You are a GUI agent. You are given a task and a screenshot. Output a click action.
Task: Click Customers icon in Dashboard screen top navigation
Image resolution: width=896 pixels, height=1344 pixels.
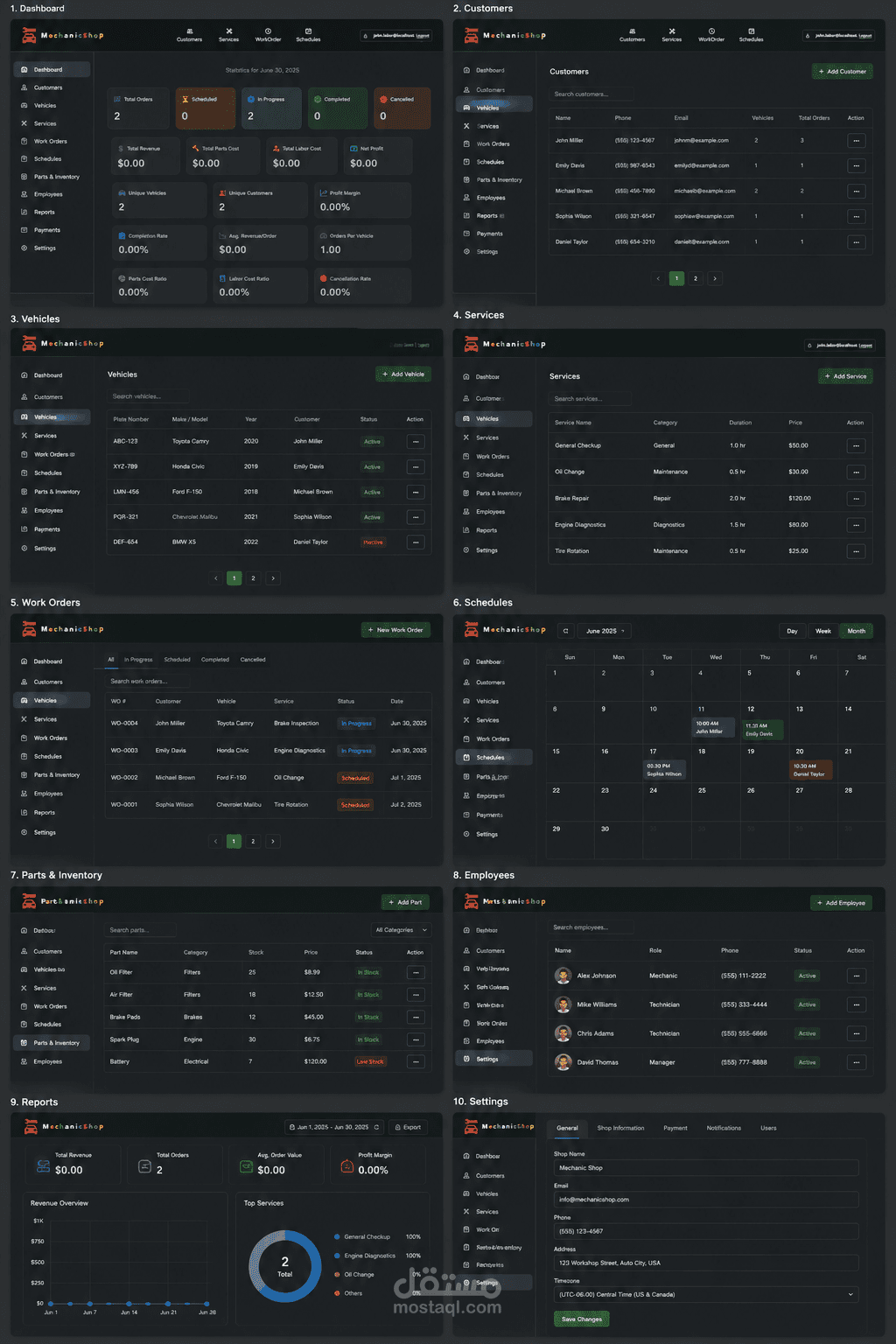point(190,31)
